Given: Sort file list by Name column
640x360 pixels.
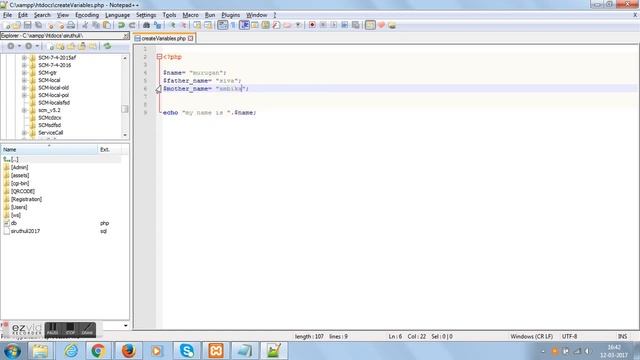Looking at the screenshot, I should click(x=49, y=149).
